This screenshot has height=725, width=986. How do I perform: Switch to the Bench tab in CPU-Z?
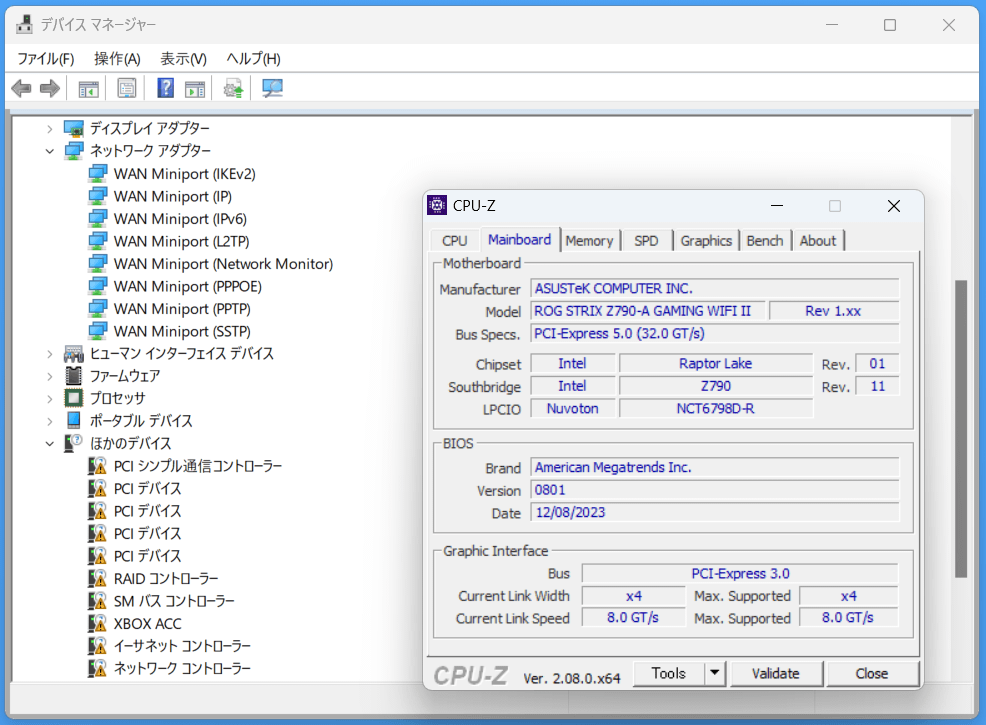point(765,241)
